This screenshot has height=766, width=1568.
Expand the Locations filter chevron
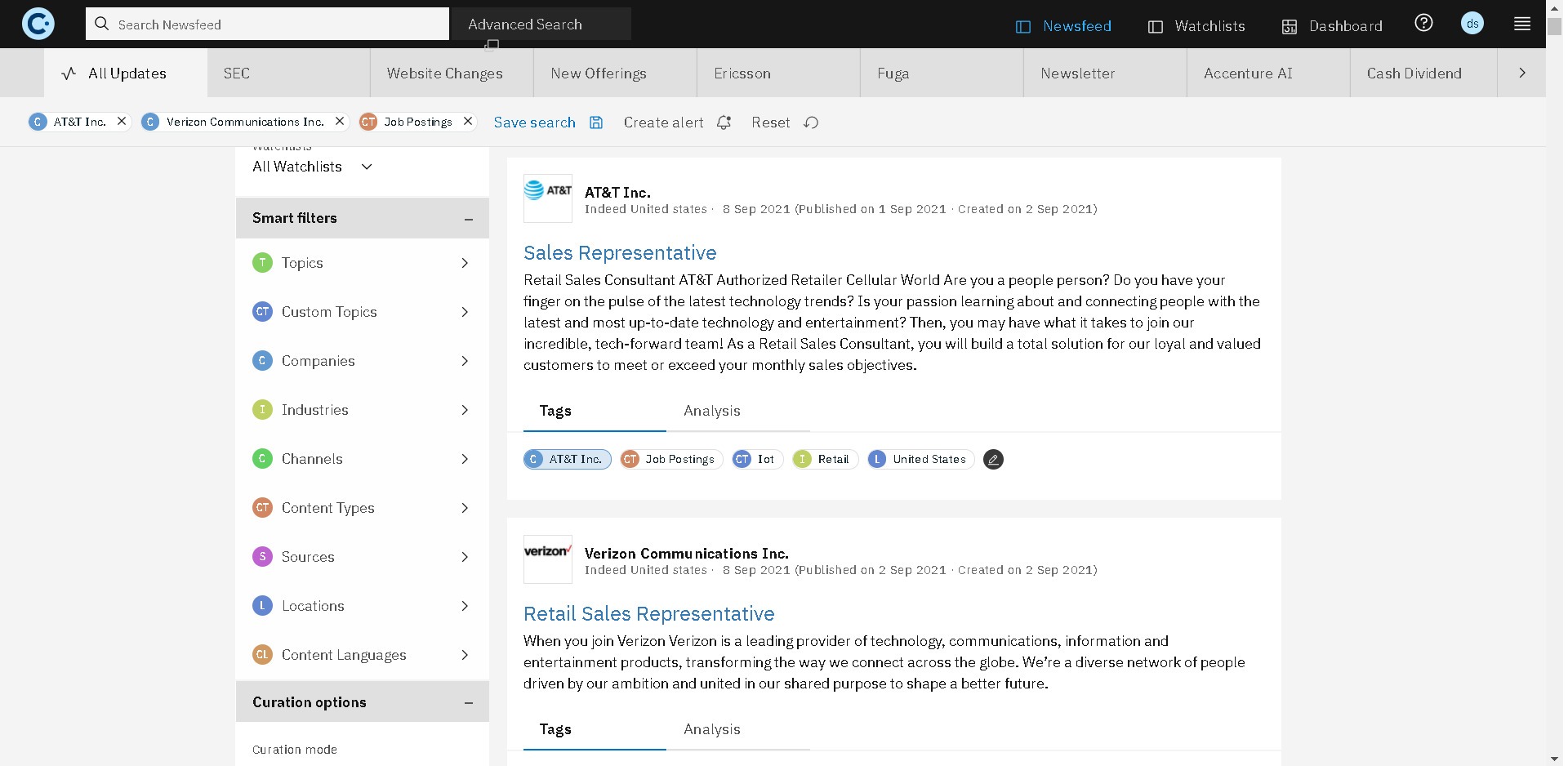(x=465, y=605)
